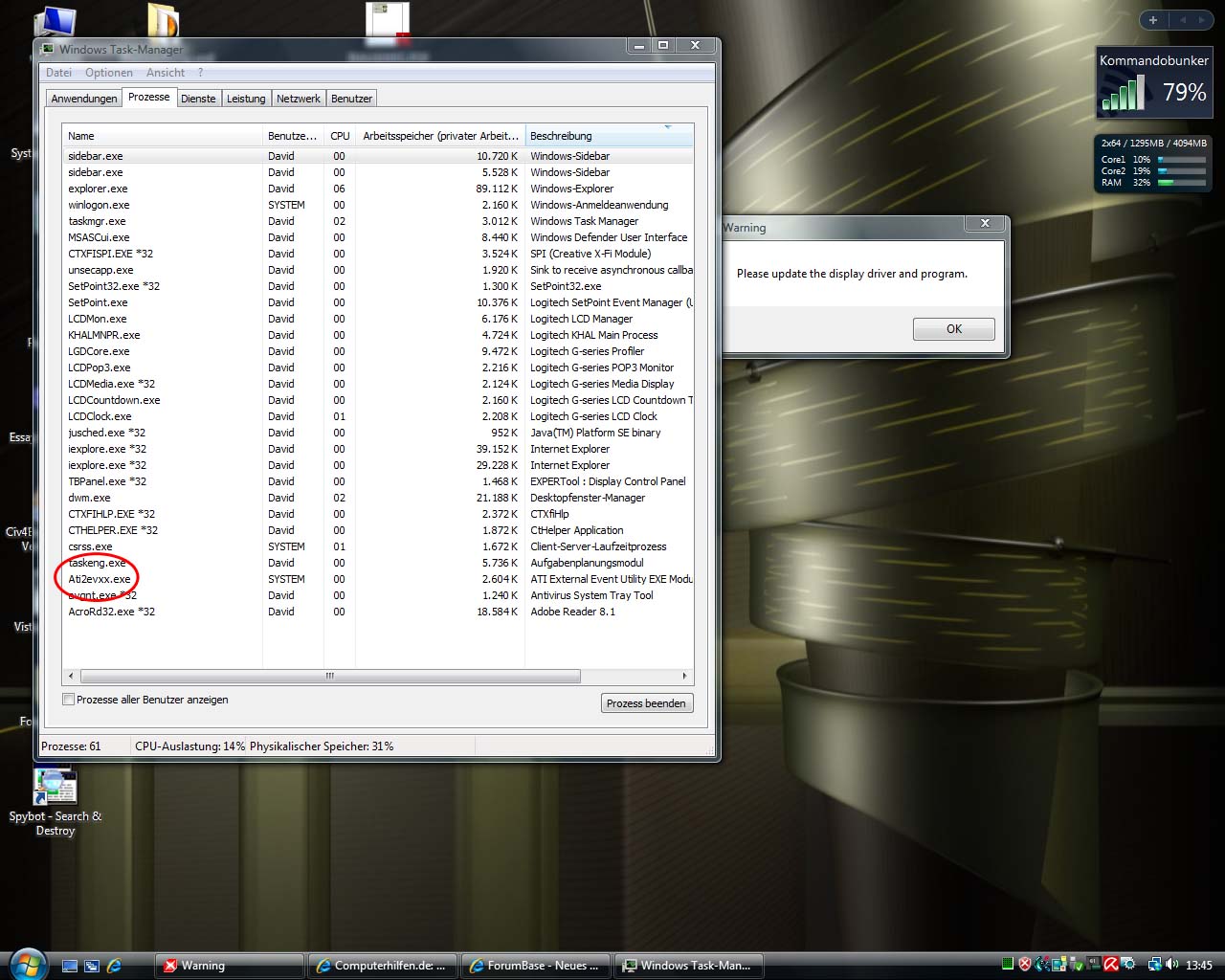Screen dimensions: 1225x980
Task: Select the jusched.exe *32 process
Action: pos(378,433)
